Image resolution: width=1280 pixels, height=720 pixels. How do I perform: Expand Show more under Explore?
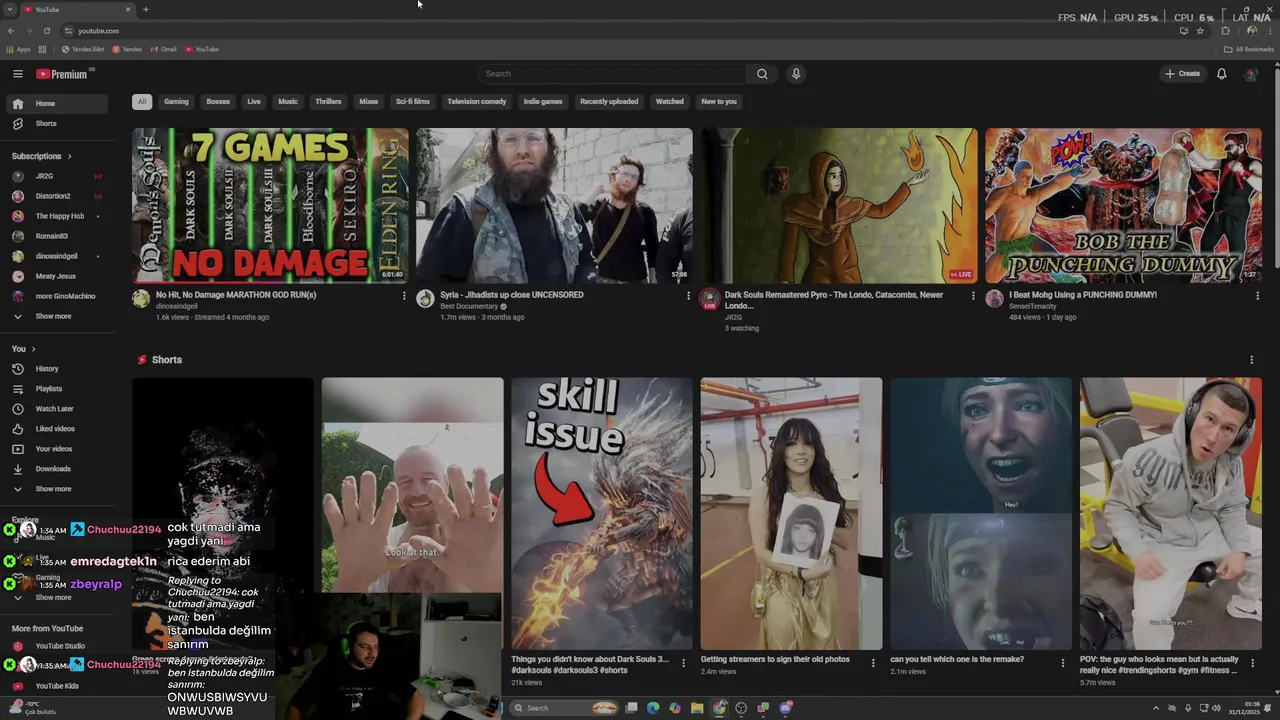[57, 598]
